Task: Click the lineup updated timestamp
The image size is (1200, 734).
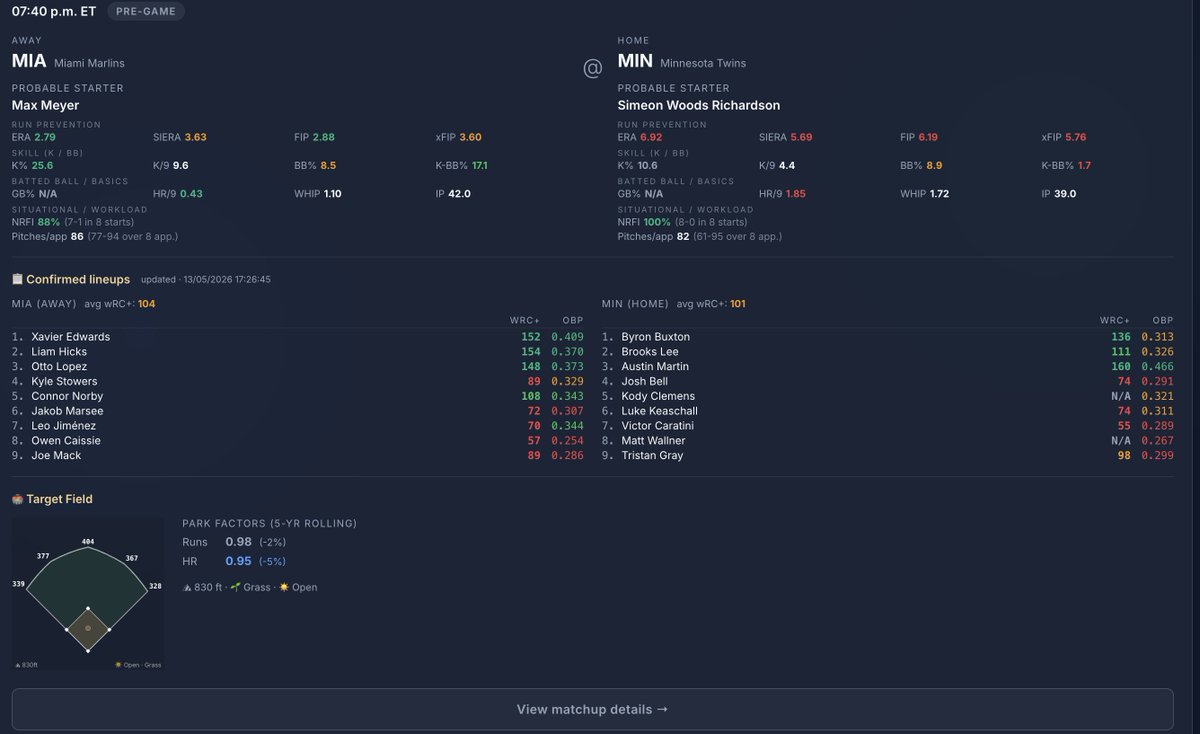Action: [x=206, y=280]
